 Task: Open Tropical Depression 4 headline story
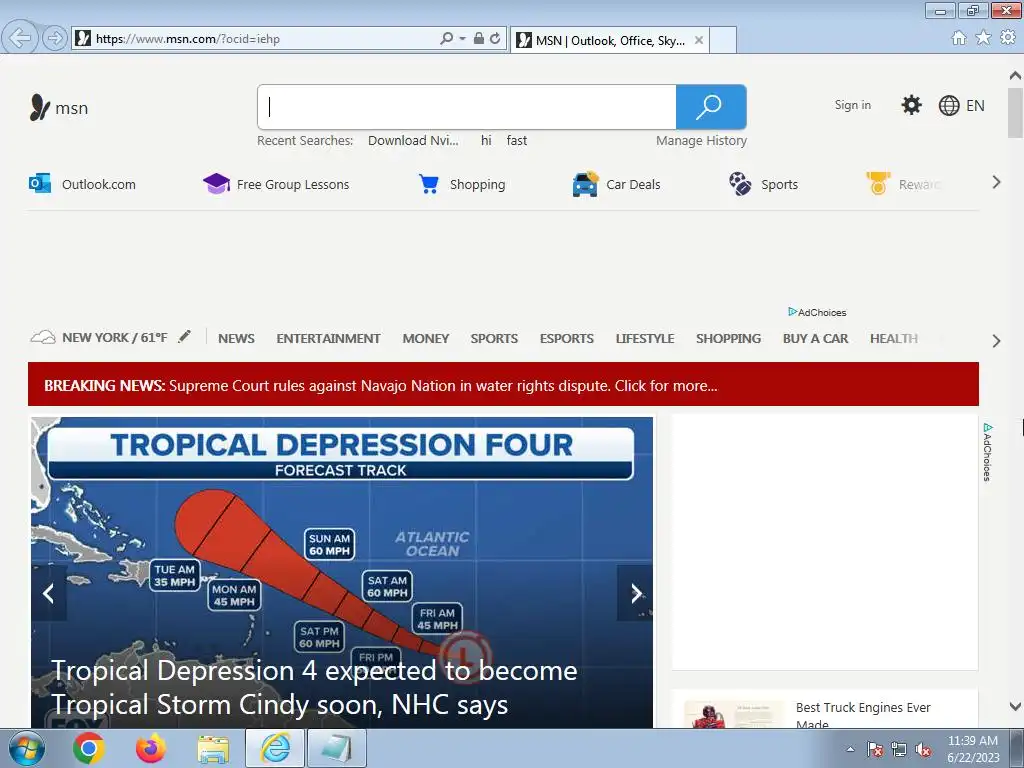[314, 688]
